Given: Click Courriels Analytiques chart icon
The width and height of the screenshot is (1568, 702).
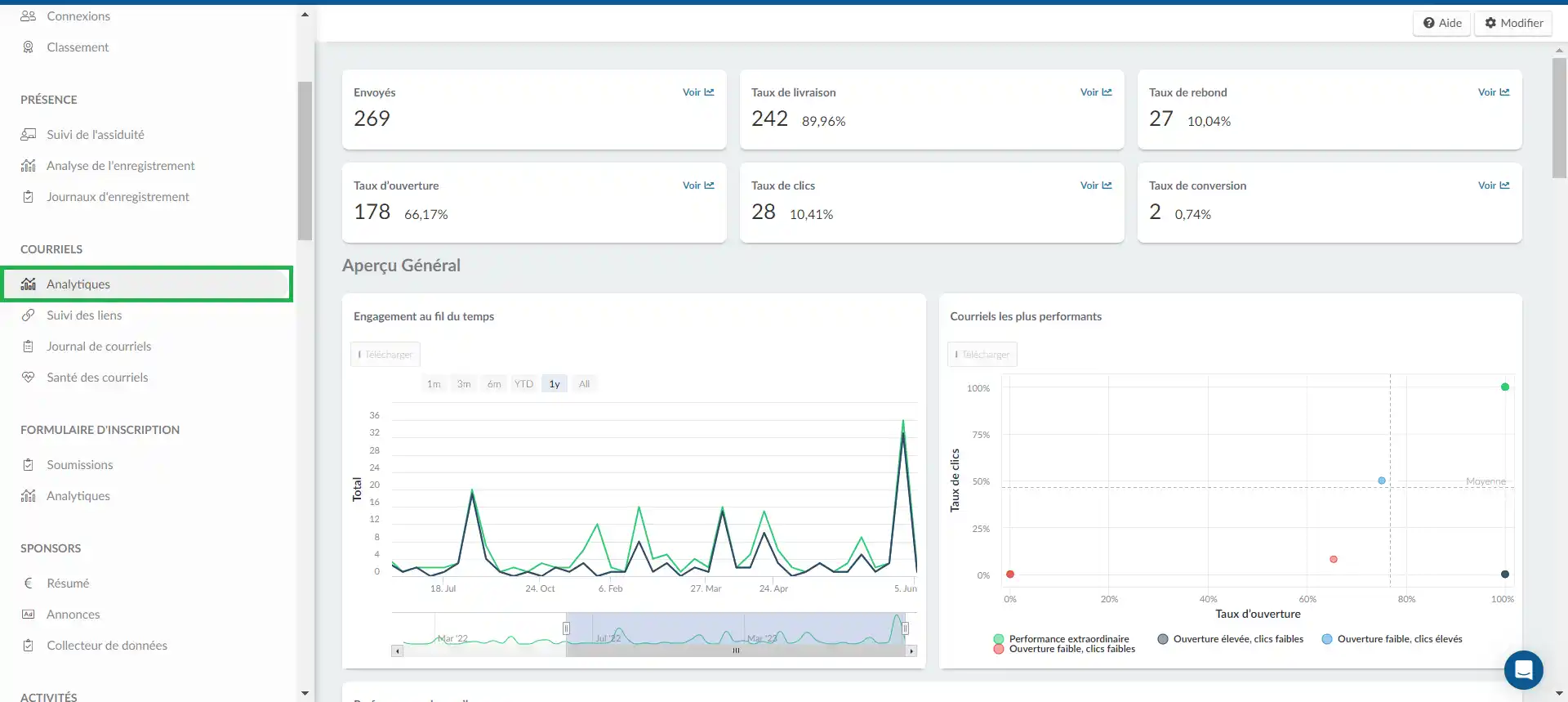Looking at the screenshot, I should 28,284.
